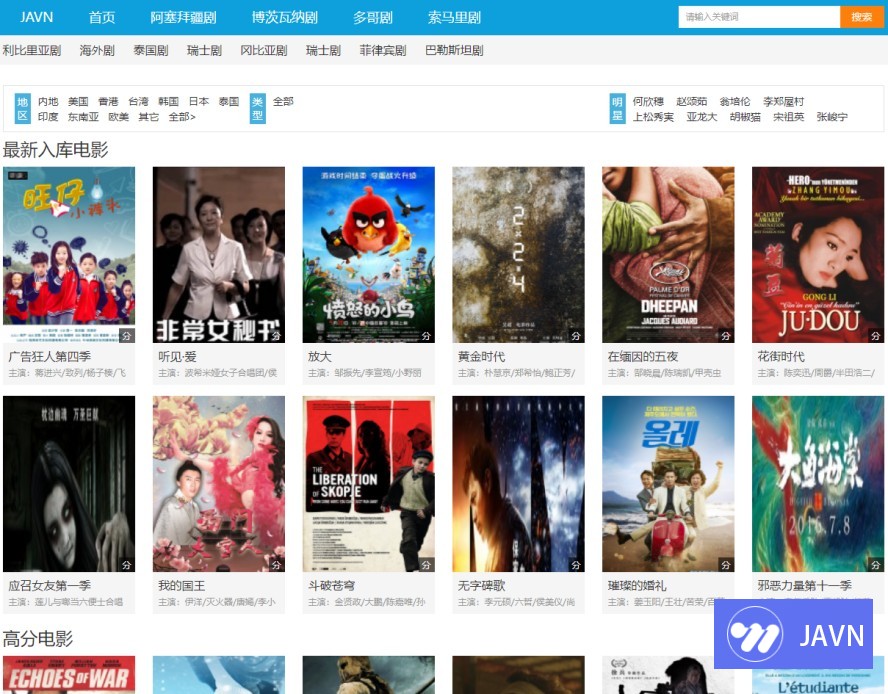Open the 大鱼海棠 poster thumbnail

(x=818, y=484)
